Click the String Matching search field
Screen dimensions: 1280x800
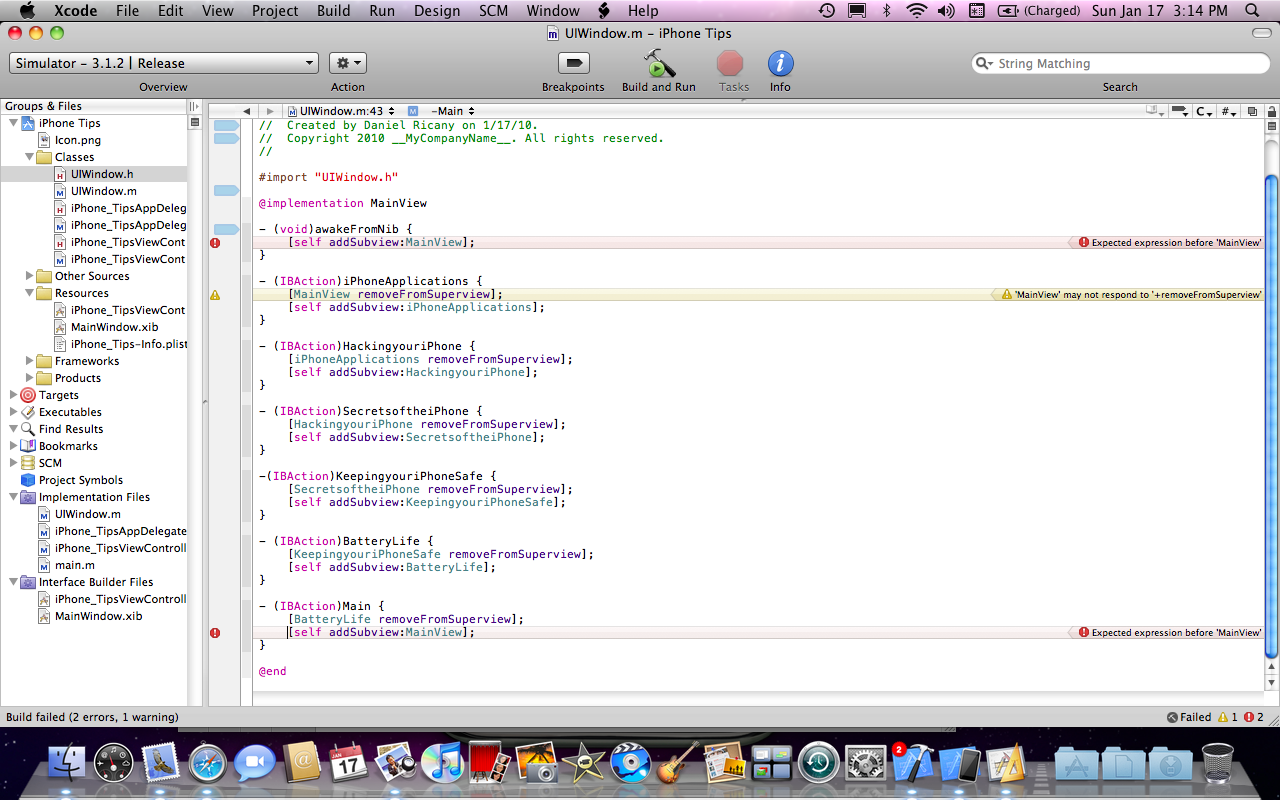(x=1120, y=63)
